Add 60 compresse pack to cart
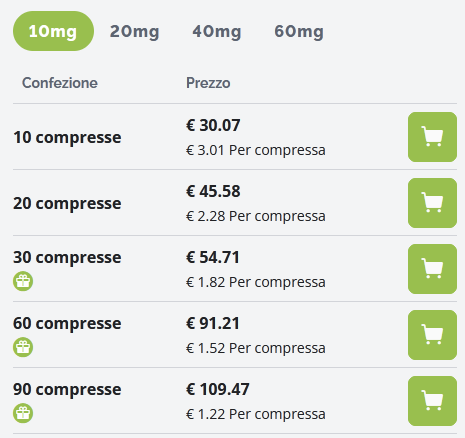Screen dimensions: 465x438 click(432, 335)
